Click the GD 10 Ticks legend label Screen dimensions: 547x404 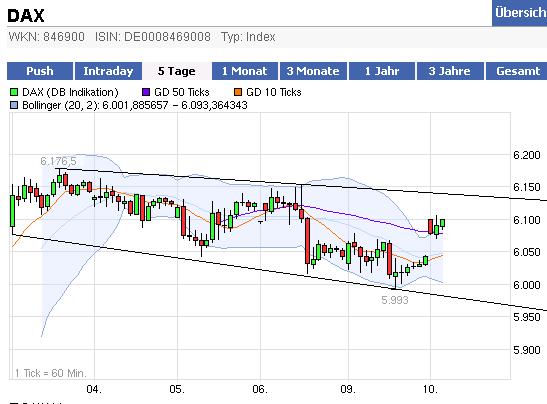(274, 92)
